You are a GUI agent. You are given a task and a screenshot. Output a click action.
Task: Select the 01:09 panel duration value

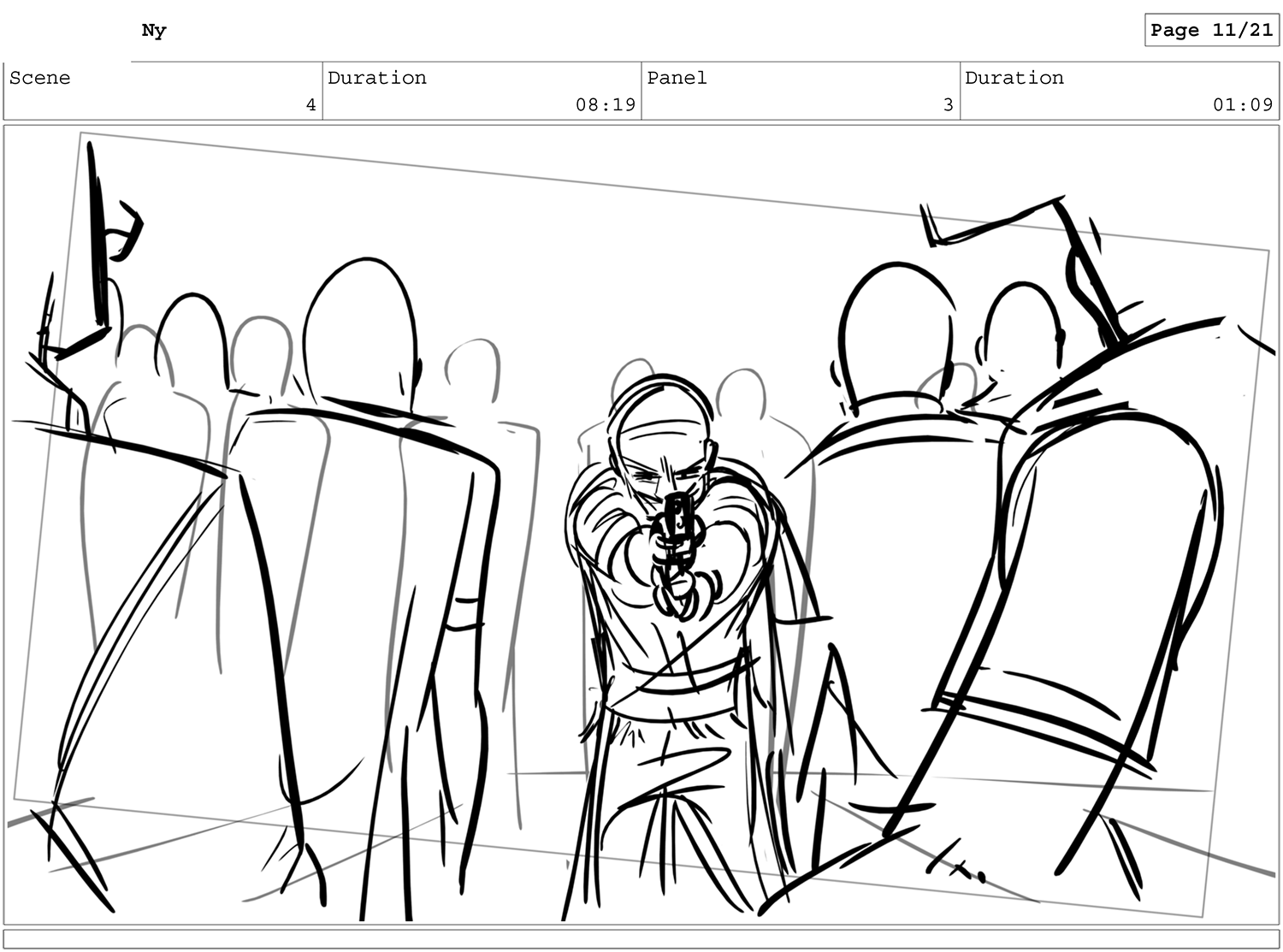pyautogui.click(x=1243, y=105)
